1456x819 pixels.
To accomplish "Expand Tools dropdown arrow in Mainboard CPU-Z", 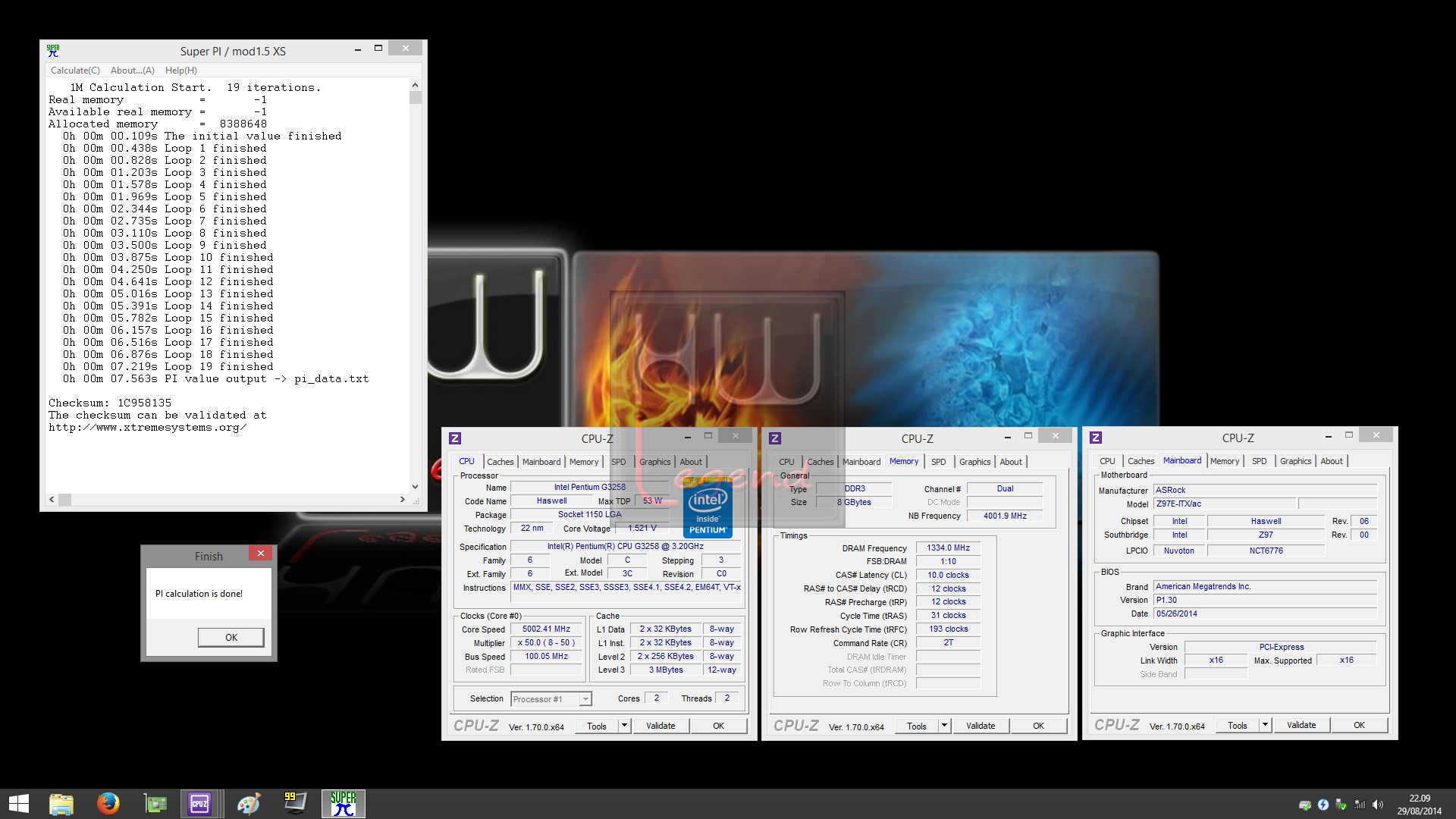I will click(x=1265, y=725).
